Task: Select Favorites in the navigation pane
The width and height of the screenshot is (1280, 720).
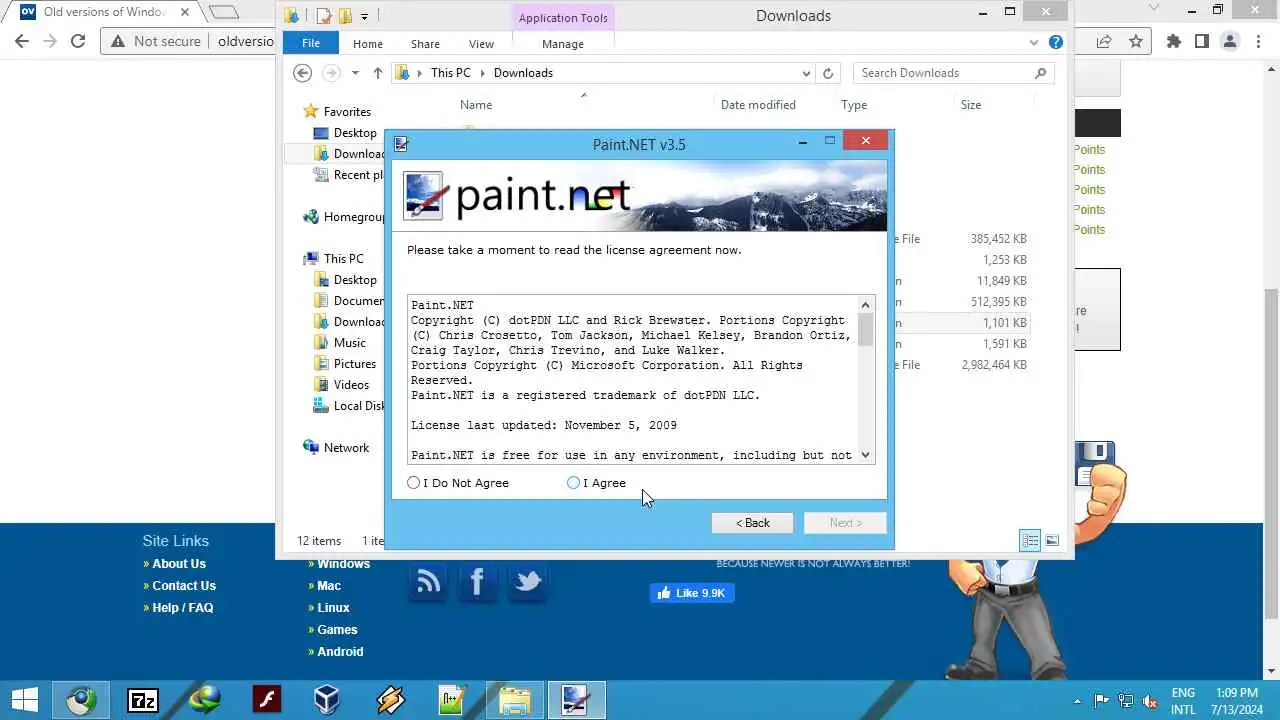Action: point(346,112)
